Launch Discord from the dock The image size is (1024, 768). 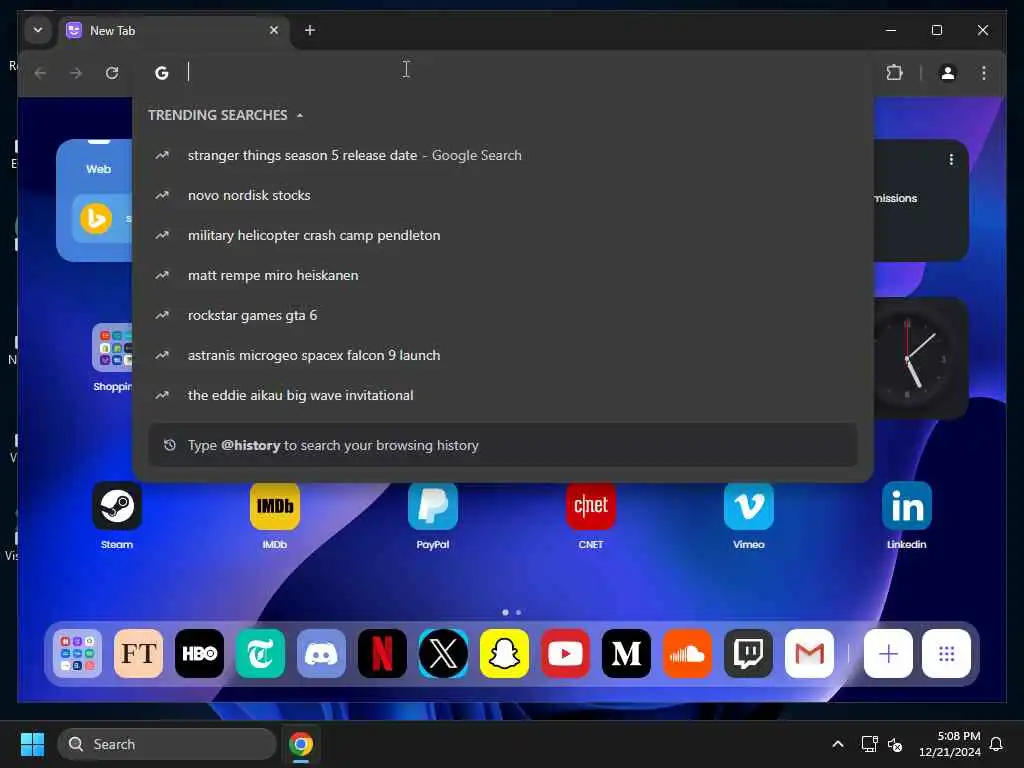click(321, 654)
